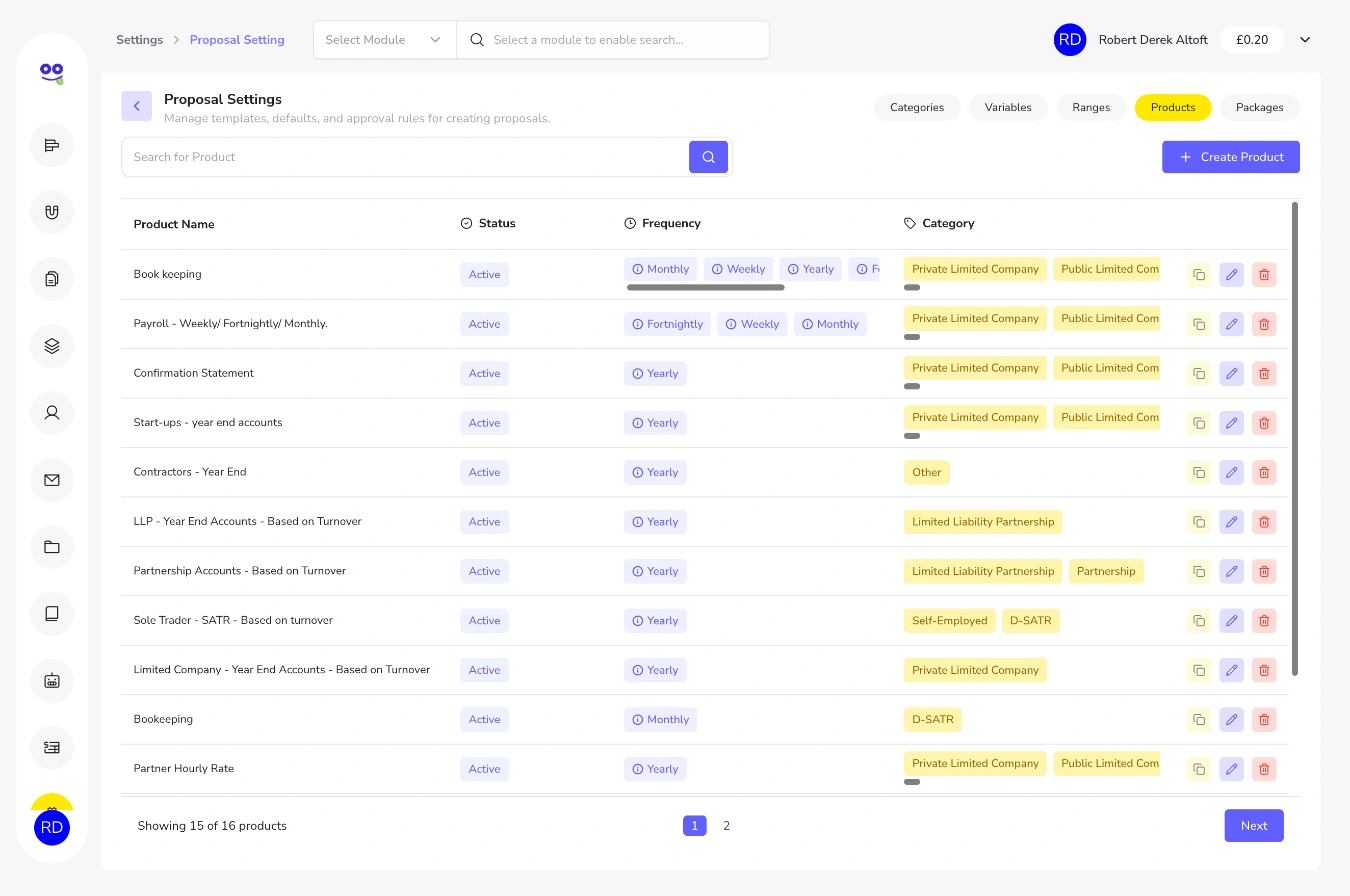The width and height of the screenshot is (1350, 896).
Task: Open the book icon in sidebar
Action: pos(52,613)
